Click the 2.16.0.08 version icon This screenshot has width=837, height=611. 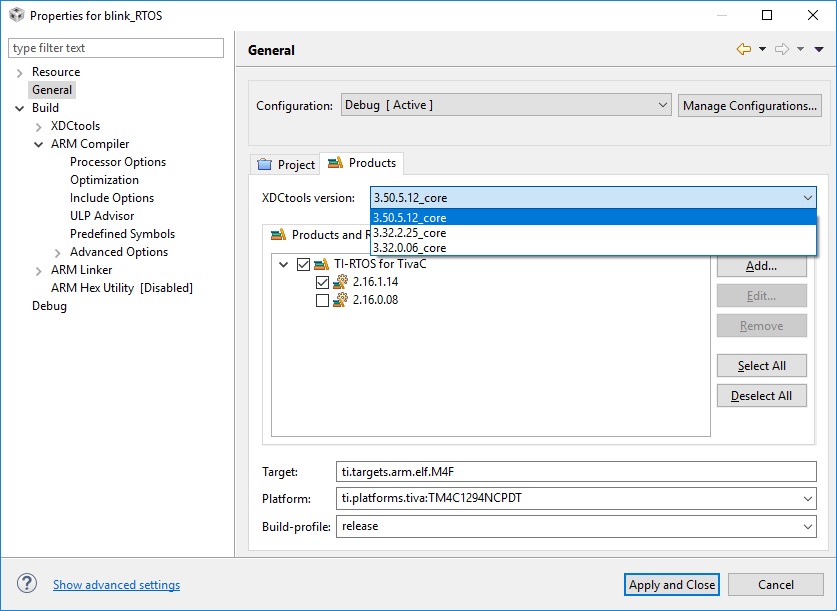pyautogui.click(x=340, y=300)
